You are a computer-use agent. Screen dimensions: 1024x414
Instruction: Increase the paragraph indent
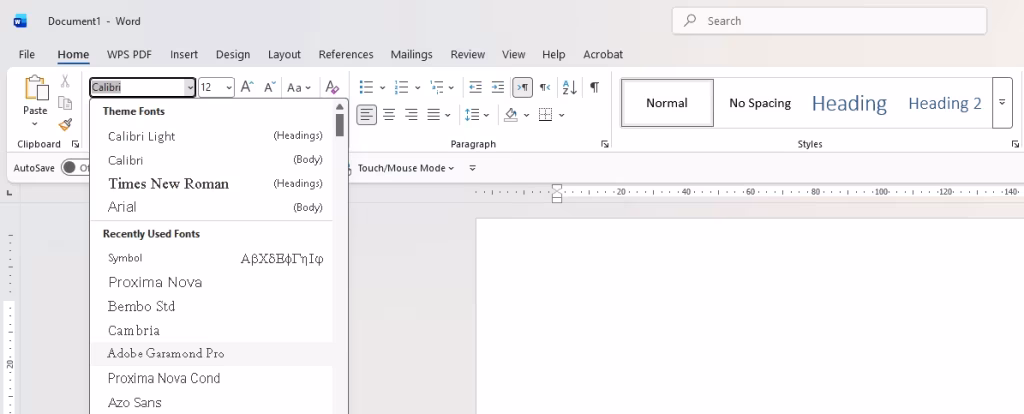[498, 87]
